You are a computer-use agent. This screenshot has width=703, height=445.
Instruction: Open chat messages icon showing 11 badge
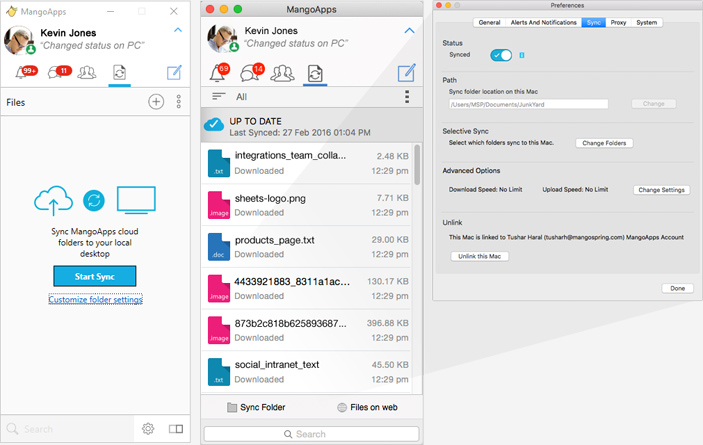(x=59, y=72)
